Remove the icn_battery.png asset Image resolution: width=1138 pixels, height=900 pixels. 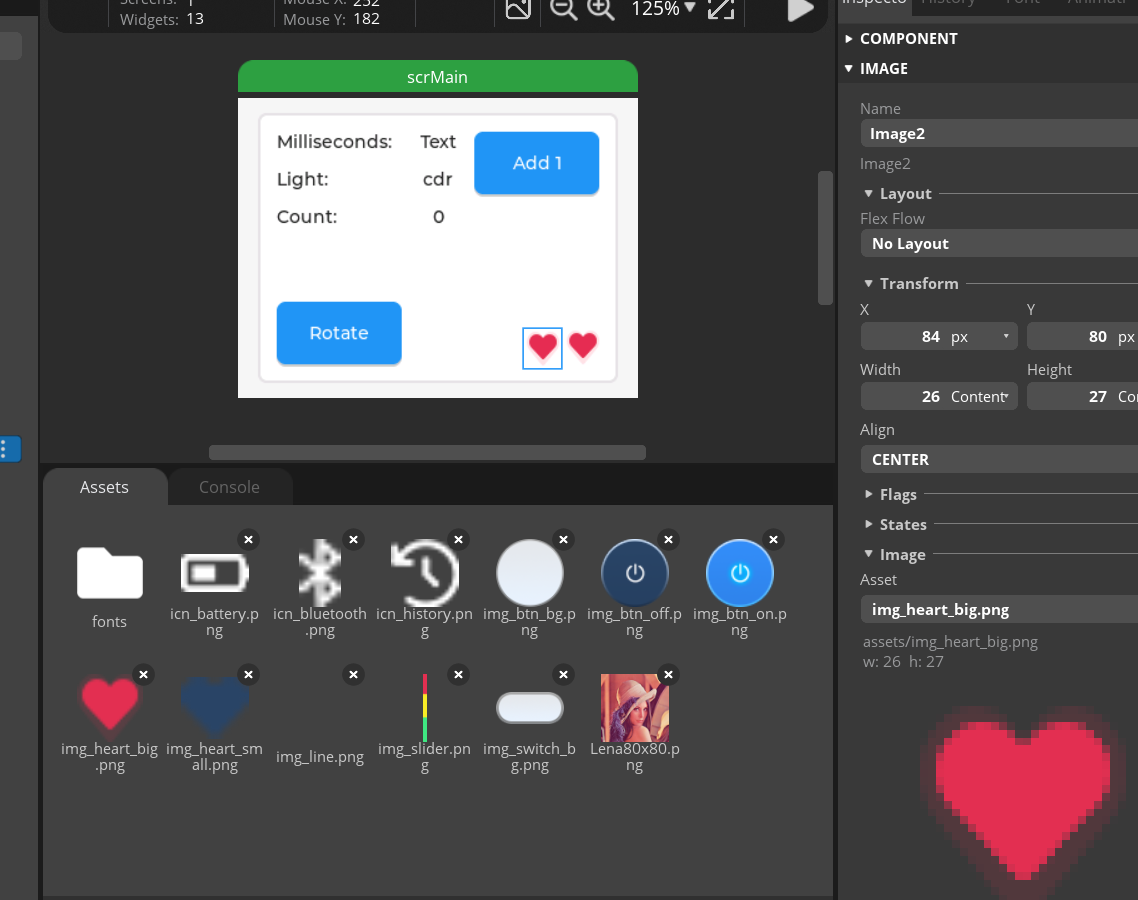coord(248,539)
